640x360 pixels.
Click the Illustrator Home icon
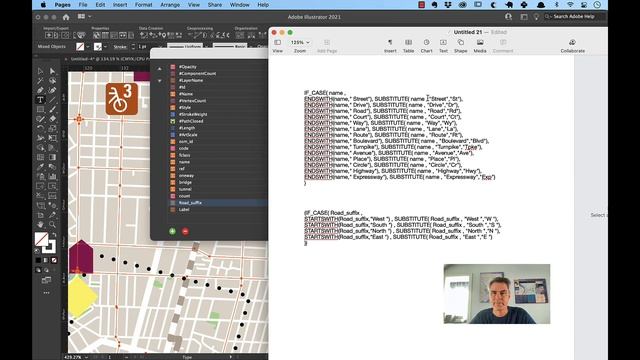click(66, 17)
